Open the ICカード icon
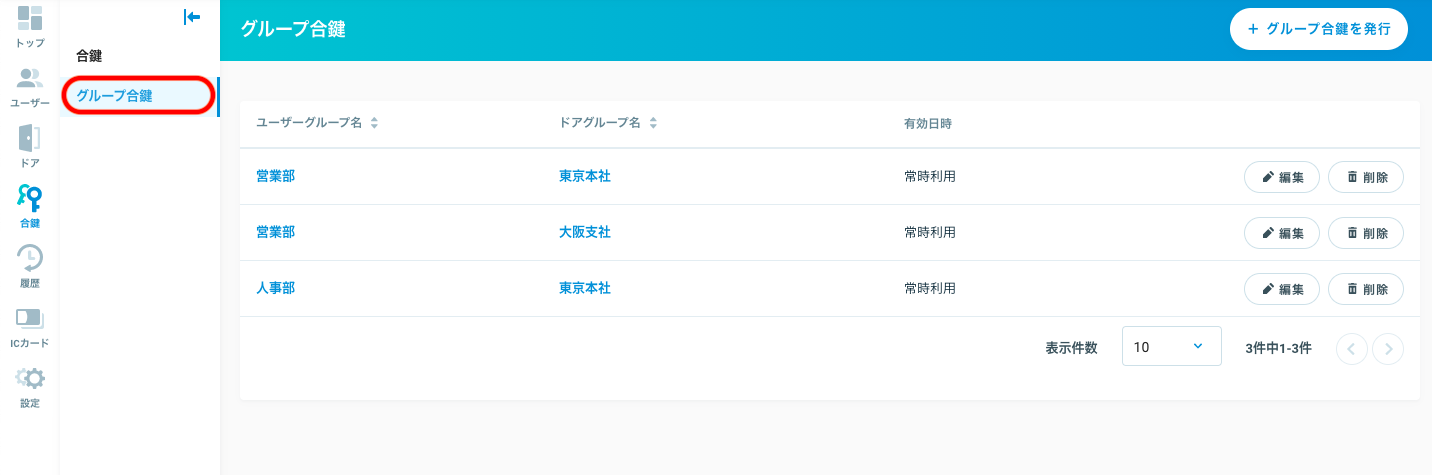This screenshot has width=1432, height=475. [30, 327]
